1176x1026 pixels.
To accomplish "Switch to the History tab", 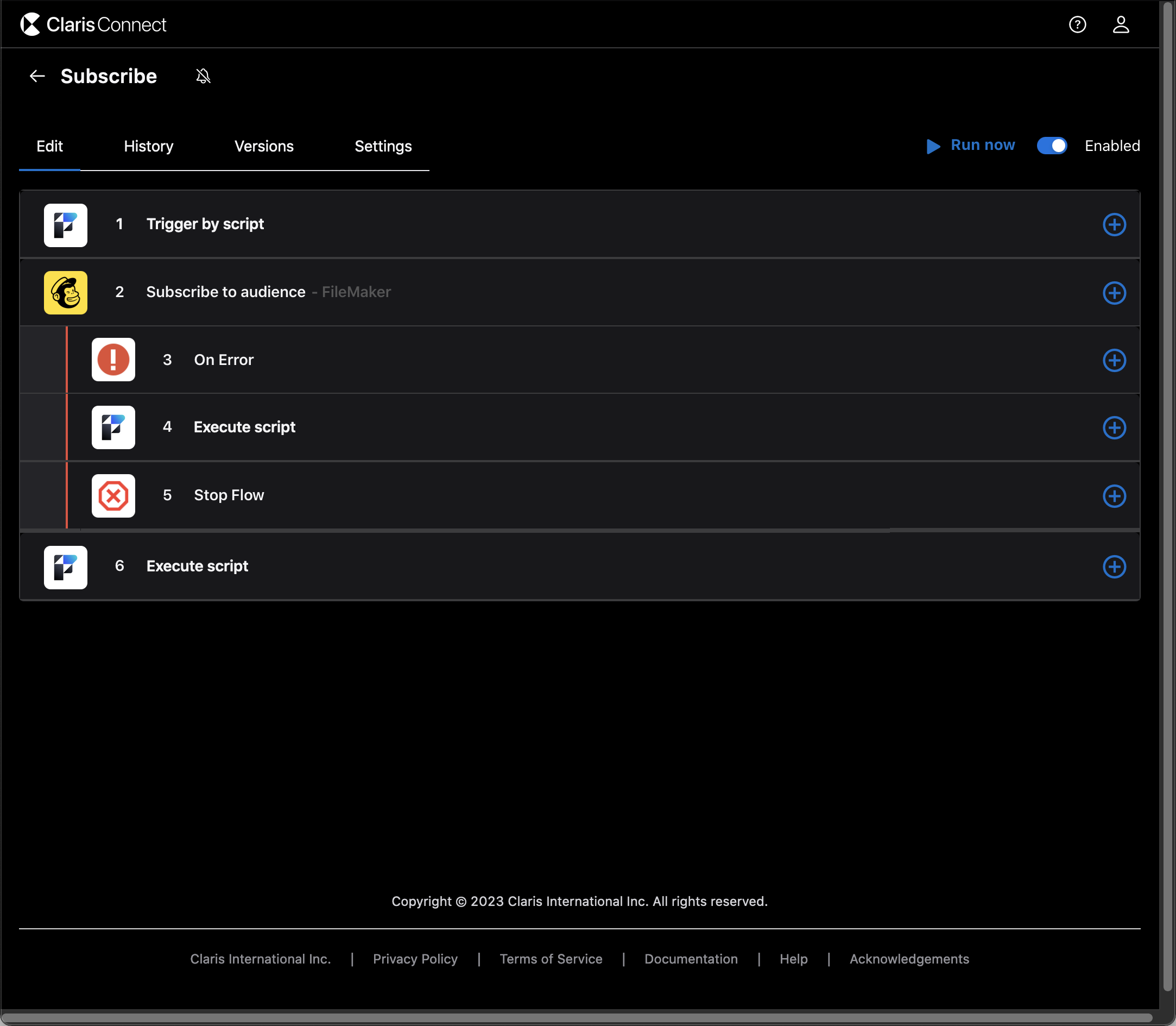I will click(x=148, y=146).
